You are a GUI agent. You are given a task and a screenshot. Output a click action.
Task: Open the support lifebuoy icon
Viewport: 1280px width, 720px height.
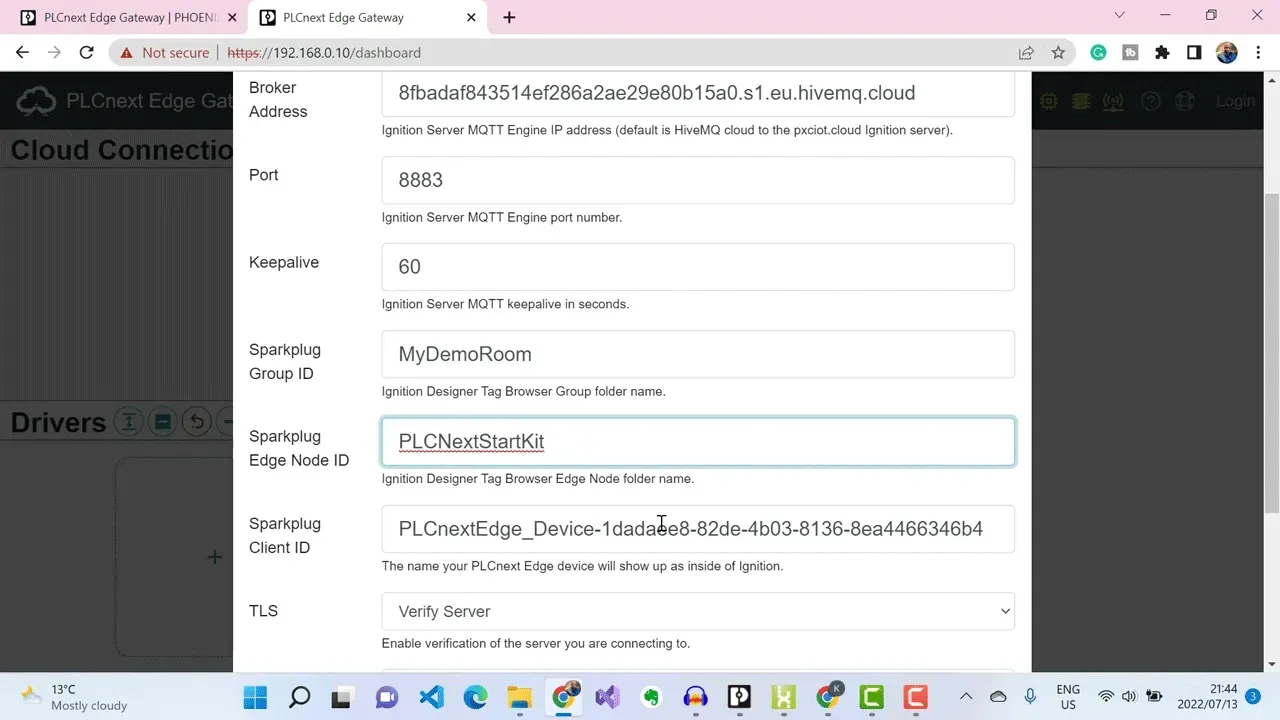point(1186,101)
